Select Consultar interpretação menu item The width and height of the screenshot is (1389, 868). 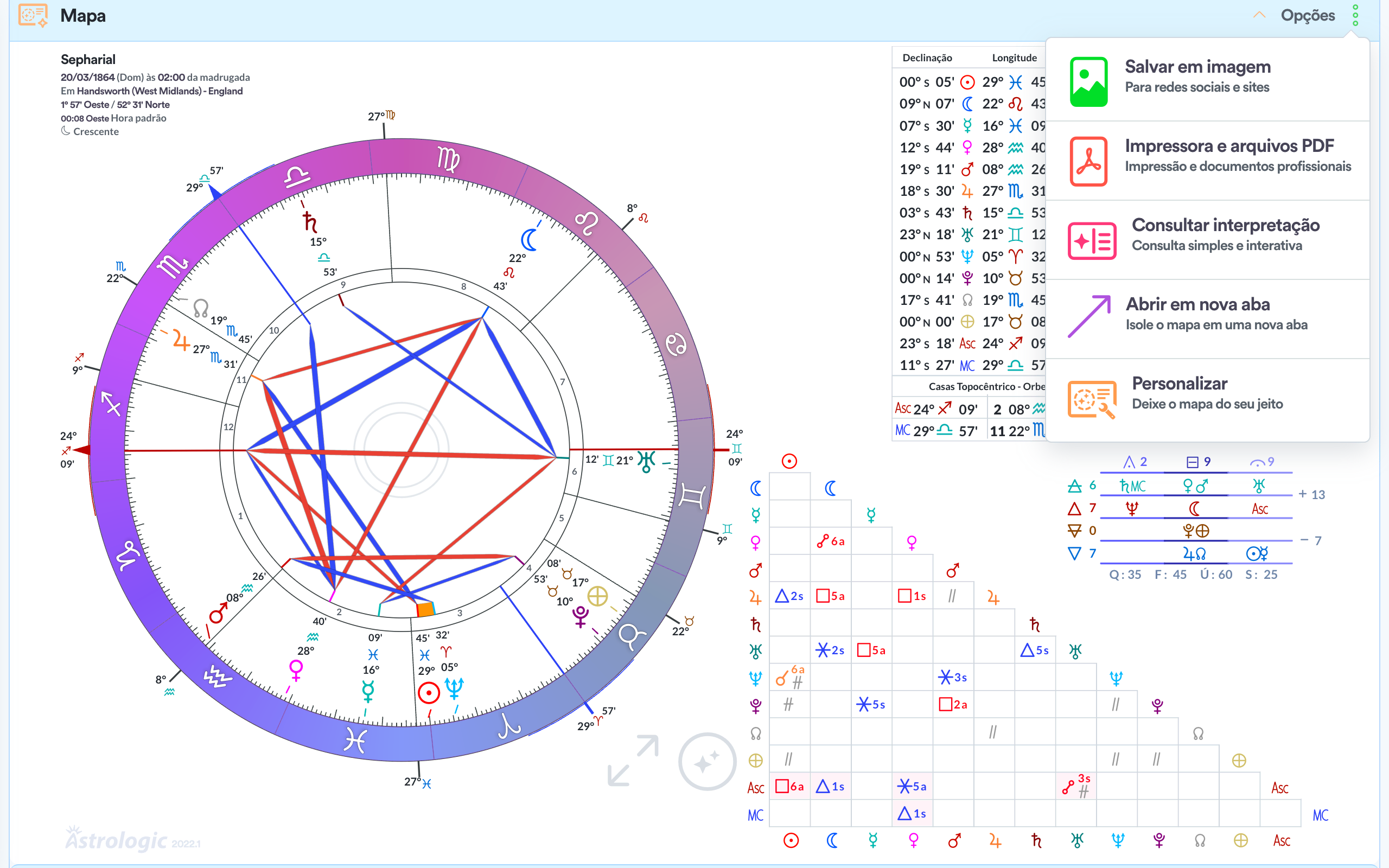click(1226, 225)
